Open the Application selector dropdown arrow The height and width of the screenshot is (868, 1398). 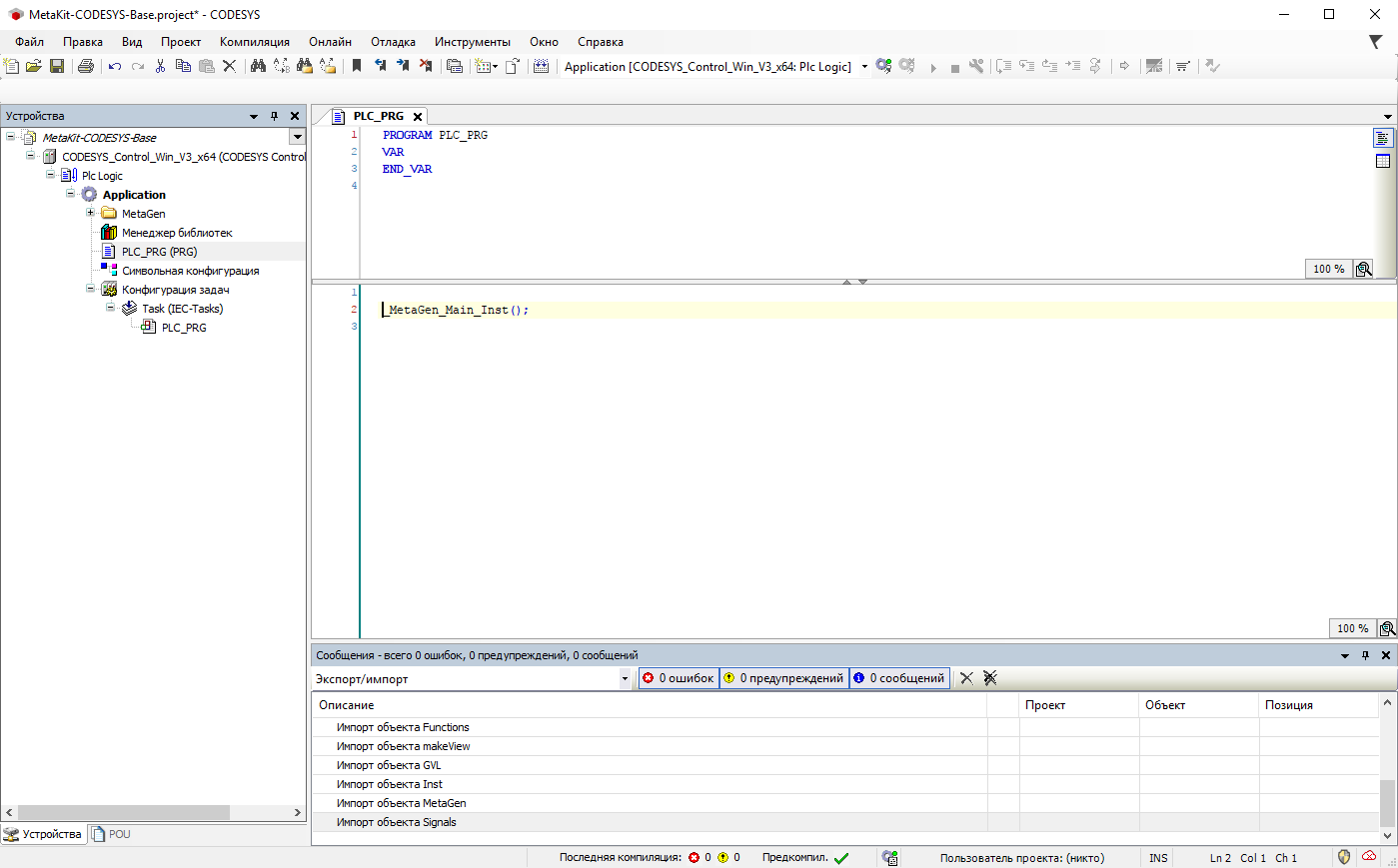click(x=864, y=67)
